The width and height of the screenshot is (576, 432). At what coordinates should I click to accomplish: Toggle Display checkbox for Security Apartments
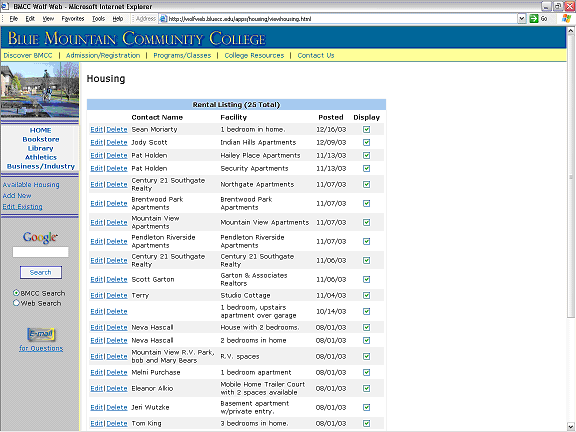tap(366, 168)
